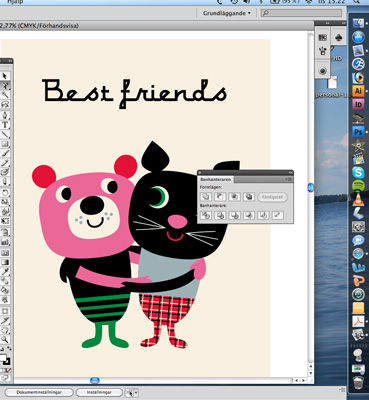Select the black arrow Selection tool

[5, 76]
